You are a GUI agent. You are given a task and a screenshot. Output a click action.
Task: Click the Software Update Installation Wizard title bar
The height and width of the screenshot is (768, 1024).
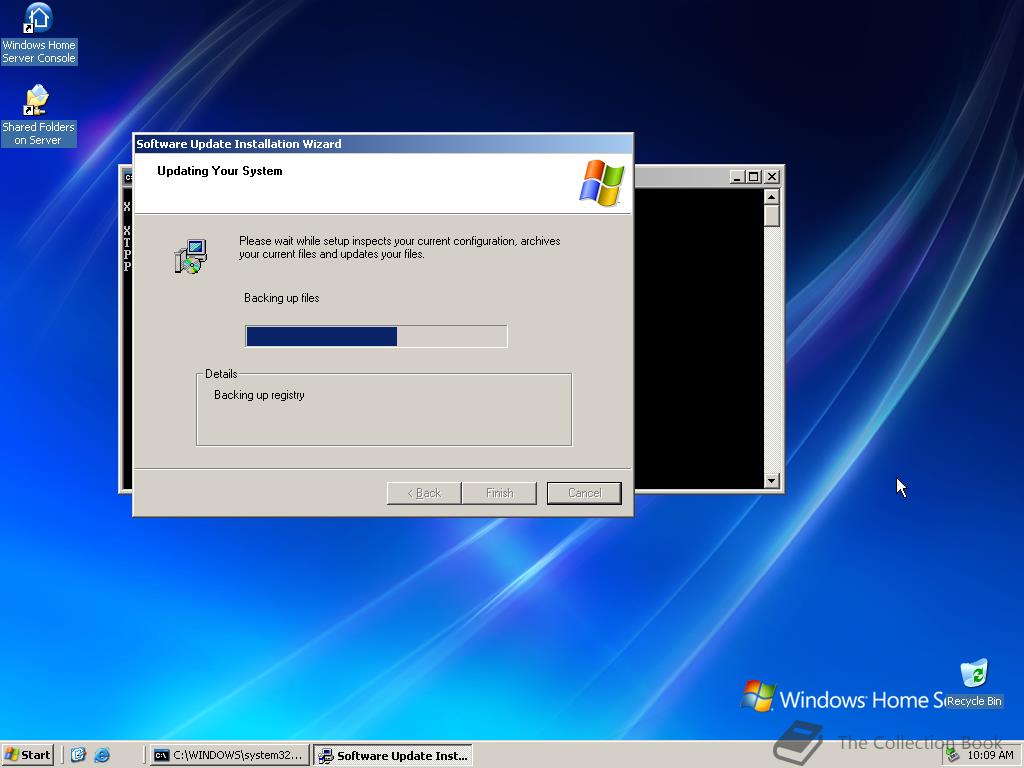pyautogui.click(x=383, y=143)
